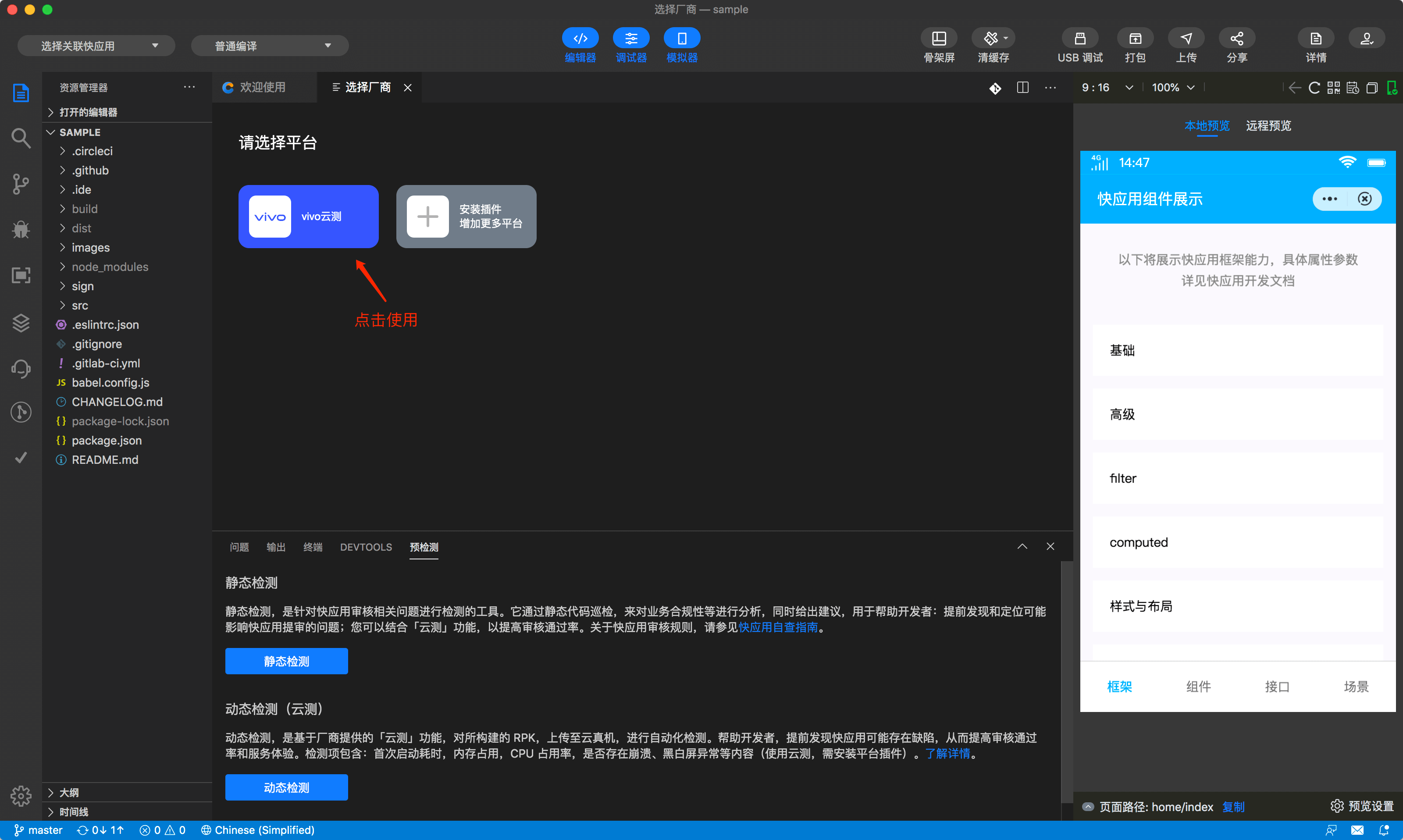Toggle the 调试器 debugger panel
The height and width of the screenshot is (840, 1403).
[630, 39]
